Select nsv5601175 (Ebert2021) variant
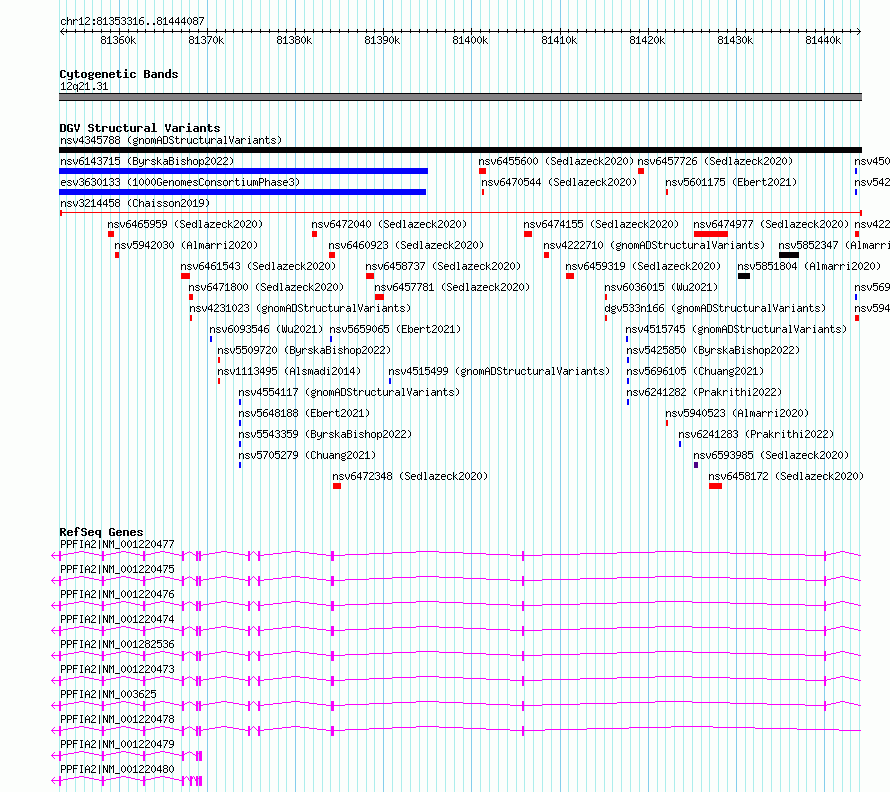890x792 pixels. pos(731,182)
